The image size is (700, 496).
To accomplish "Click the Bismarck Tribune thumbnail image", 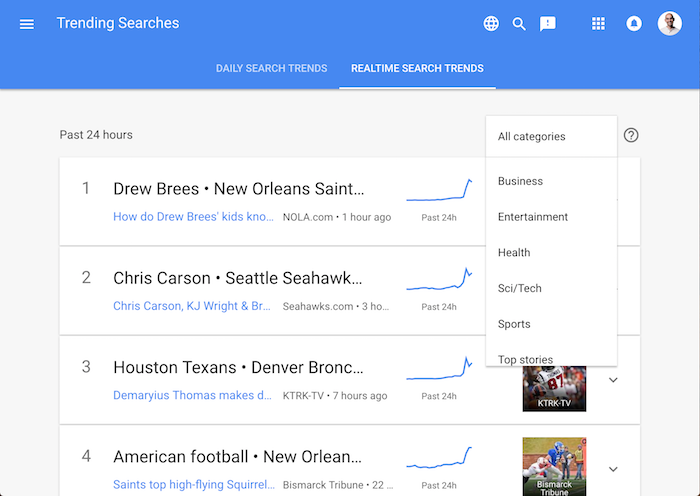I will [x=554, y=467].
